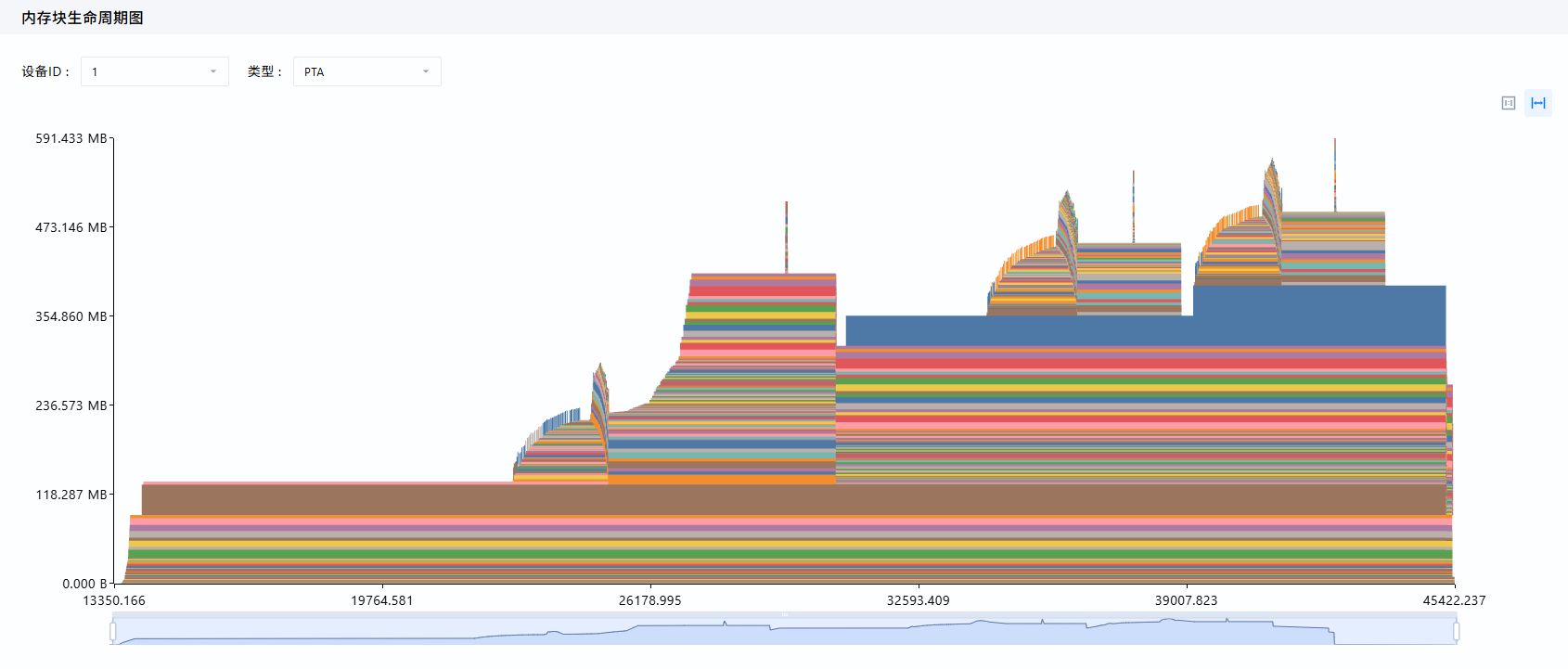Click the y-axis label 591.433 MB
The height and width of the screenshot is (669, 1568).
pos(71,138)
